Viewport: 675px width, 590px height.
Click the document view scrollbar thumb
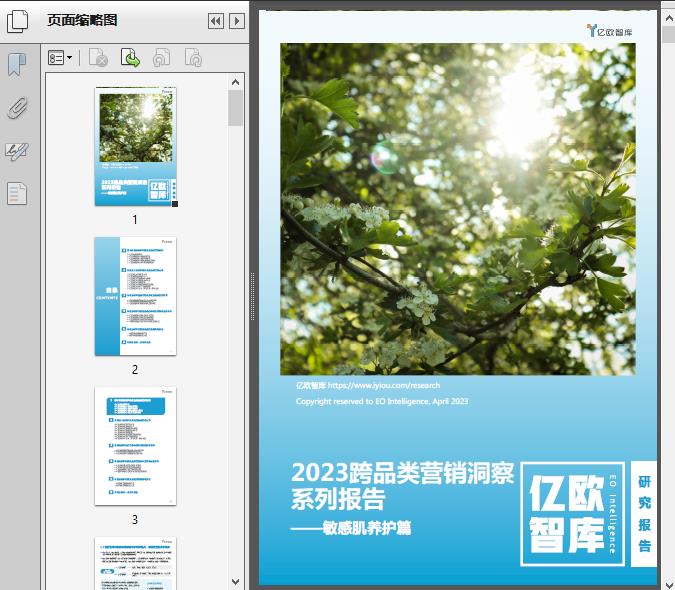669,34
